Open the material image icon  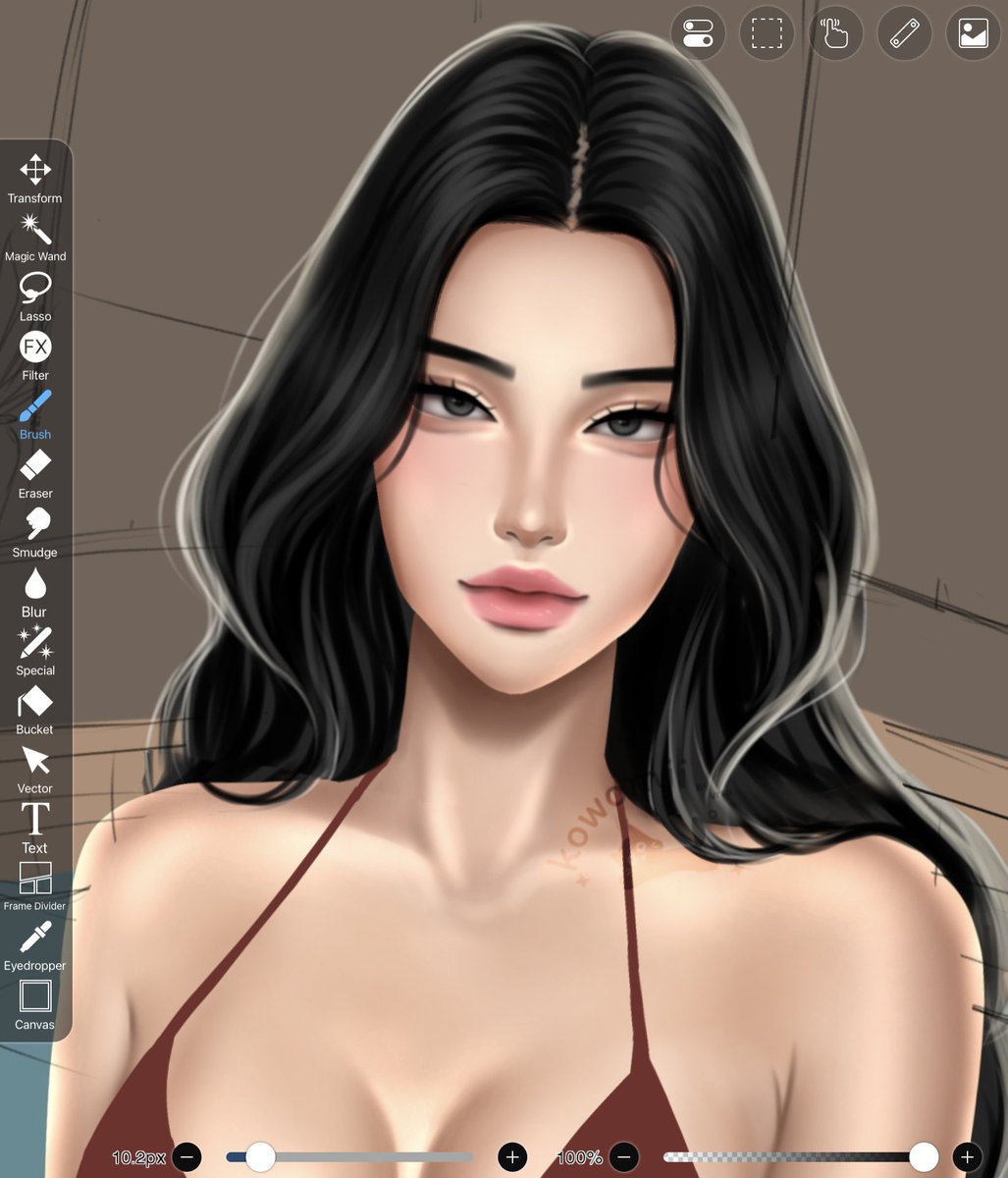tap(973, 32)
